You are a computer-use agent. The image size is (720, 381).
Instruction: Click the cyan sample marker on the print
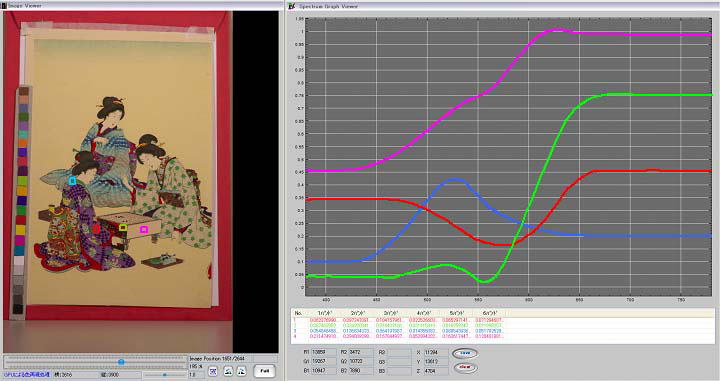[x=72, y=181]
